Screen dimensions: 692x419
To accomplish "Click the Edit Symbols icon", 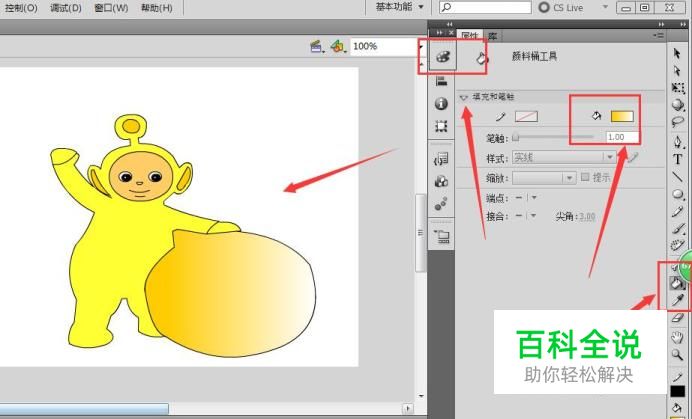I will [338, 46].
